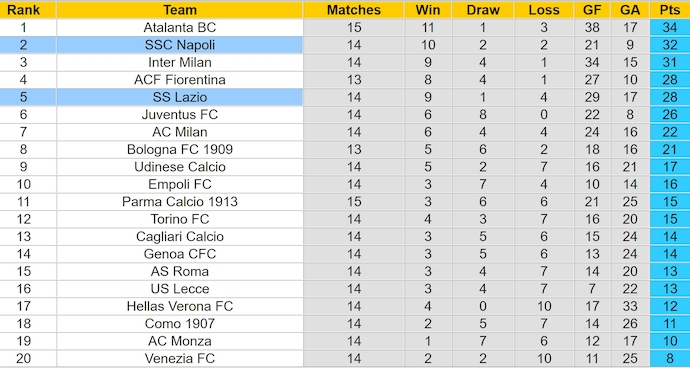This screenshot has width=690, height=368.
Task: Click the GF column header
Action: (592, 10)
